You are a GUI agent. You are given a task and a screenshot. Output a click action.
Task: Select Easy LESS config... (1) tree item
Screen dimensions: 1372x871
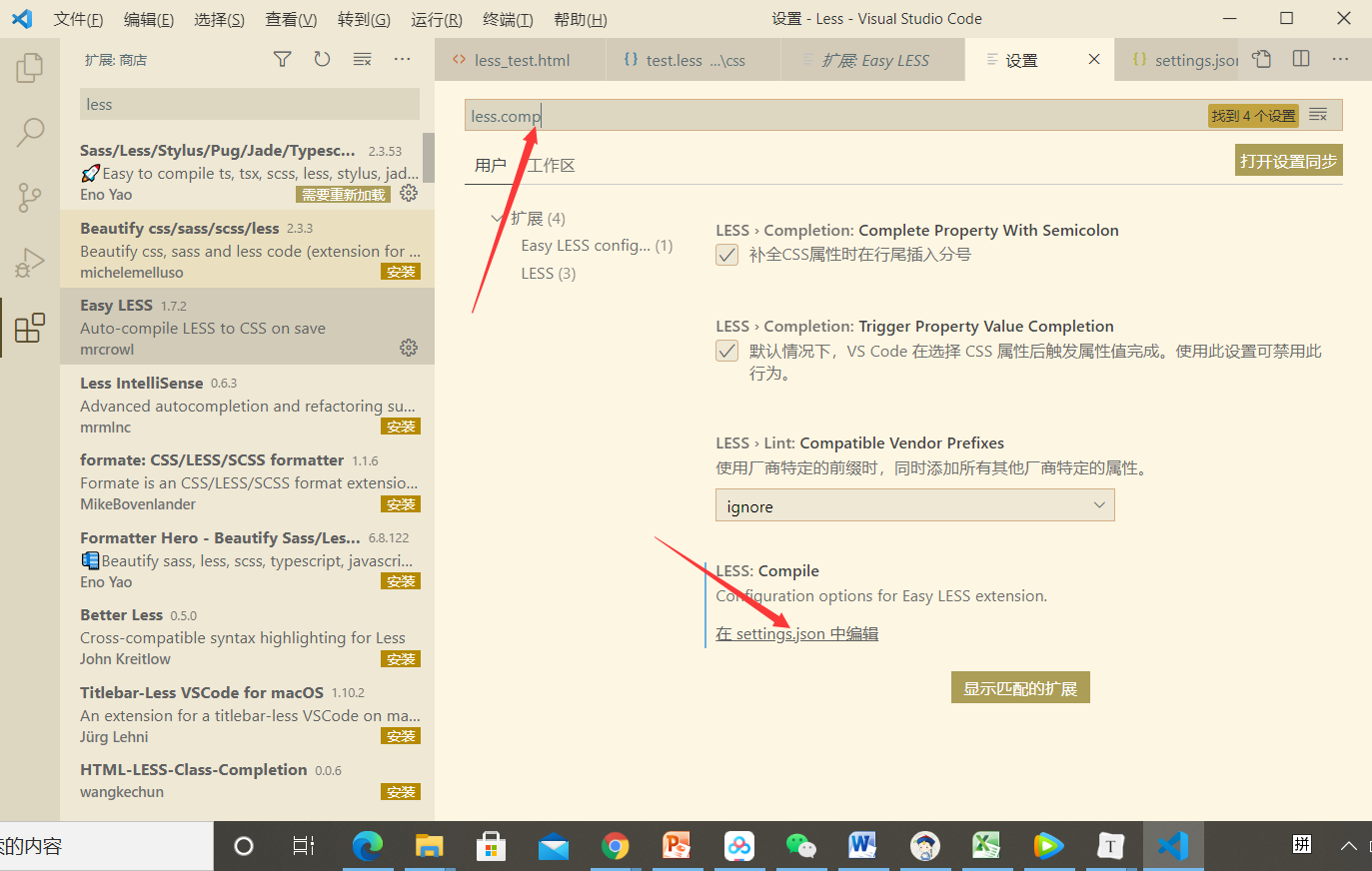tap(597, 246)
